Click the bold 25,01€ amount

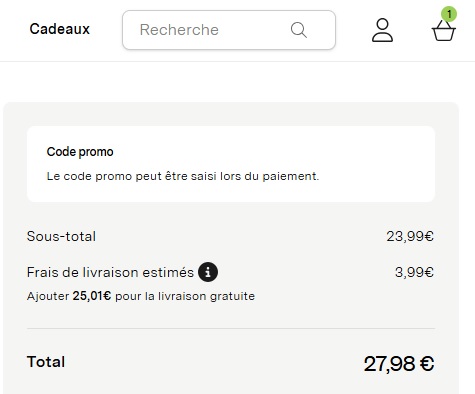click(92, 296)
